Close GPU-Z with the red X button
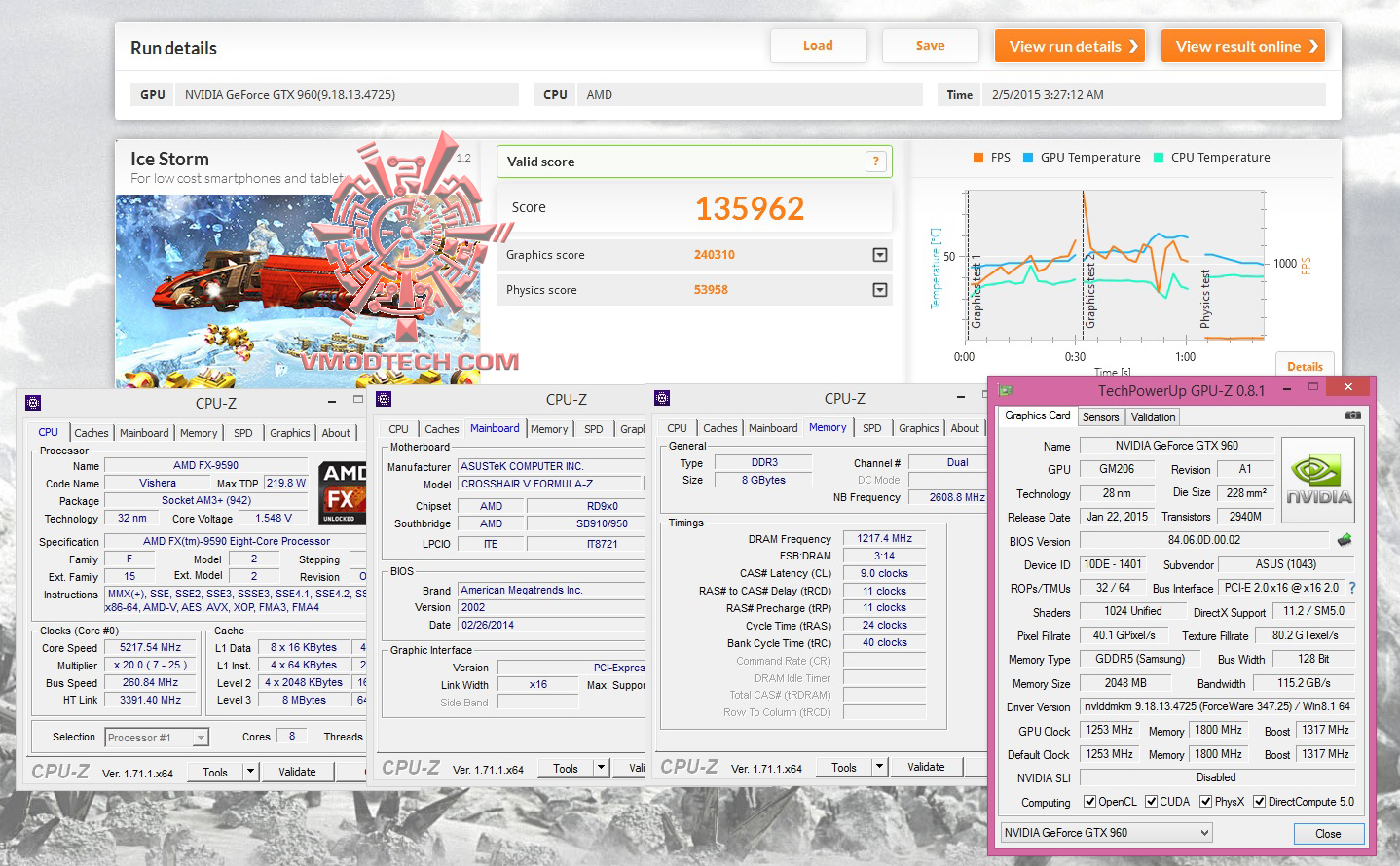This screenshot has height=866, width=1400. [x=1348, y=387]
